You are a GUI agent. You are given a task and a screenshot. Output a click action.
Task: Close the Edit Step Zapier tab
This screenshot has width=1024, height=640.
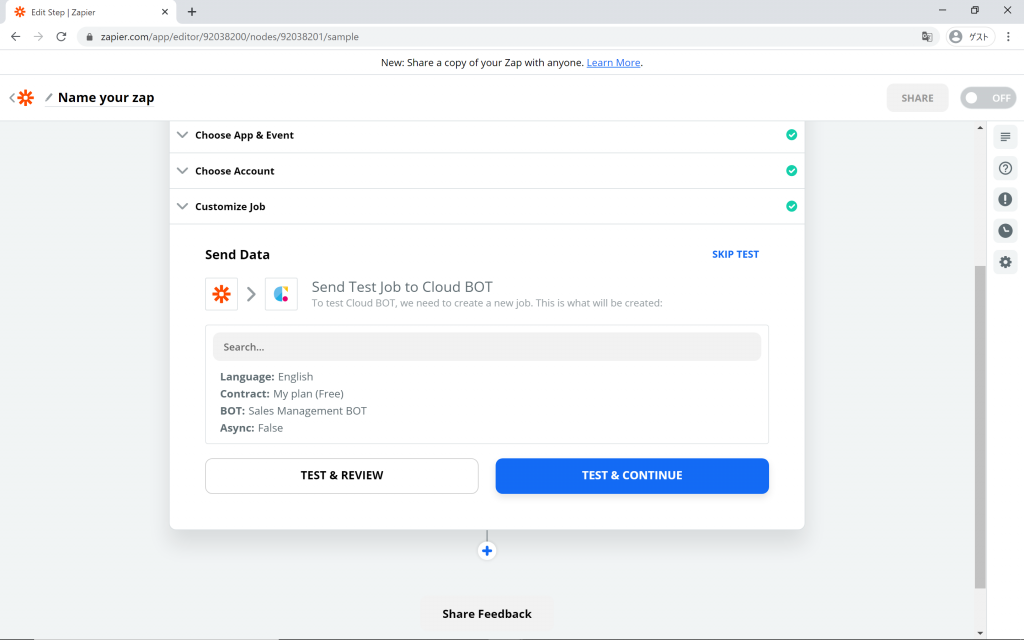click(165, 12)
